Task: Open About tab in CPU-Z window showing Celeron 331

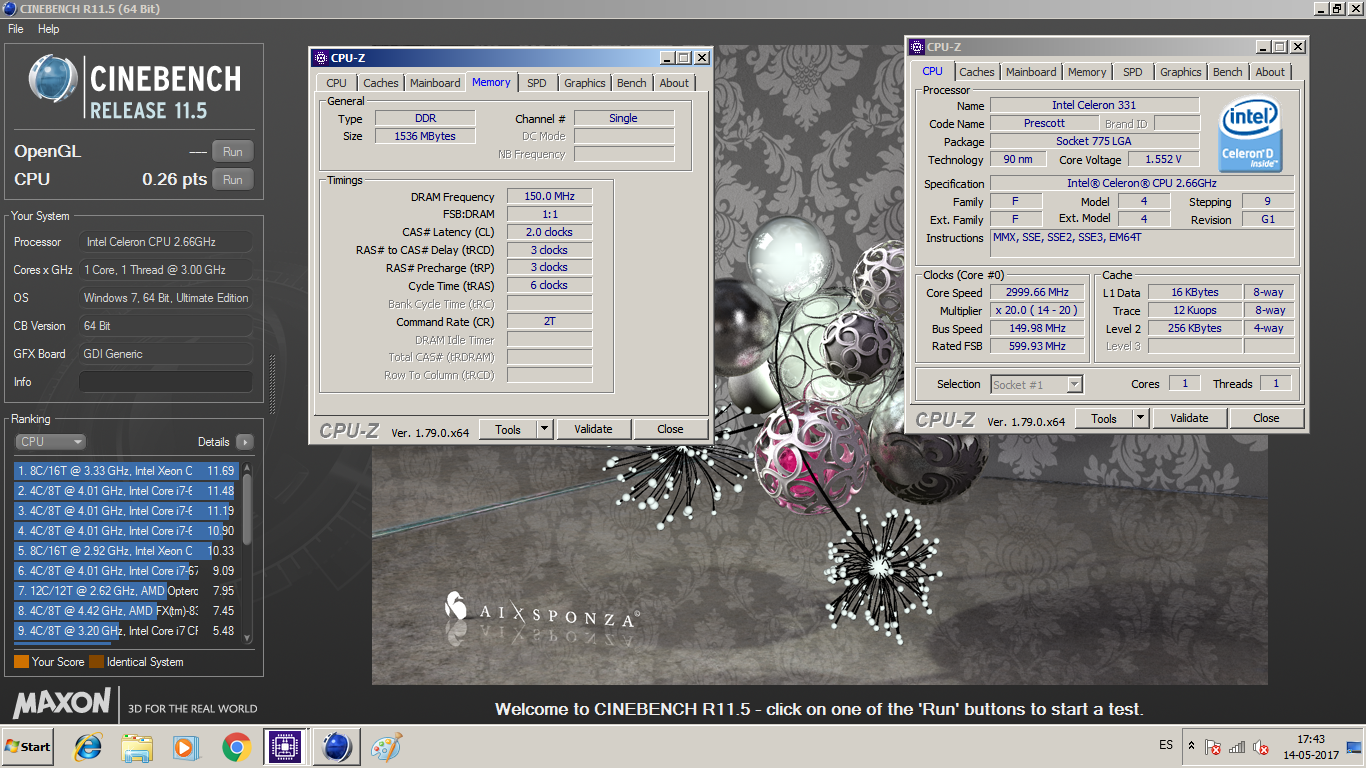Action: click(1270, 72)
